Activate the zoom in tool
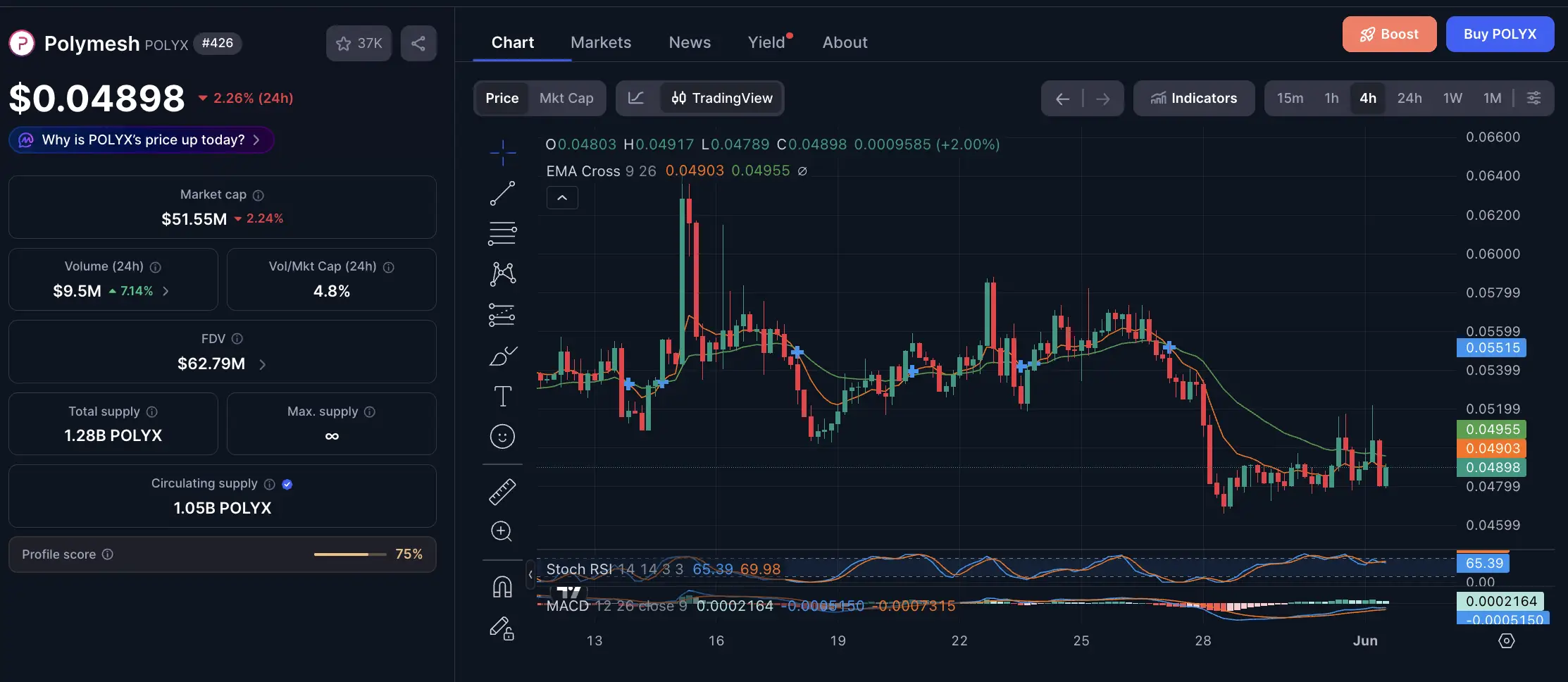 [502, 531]
